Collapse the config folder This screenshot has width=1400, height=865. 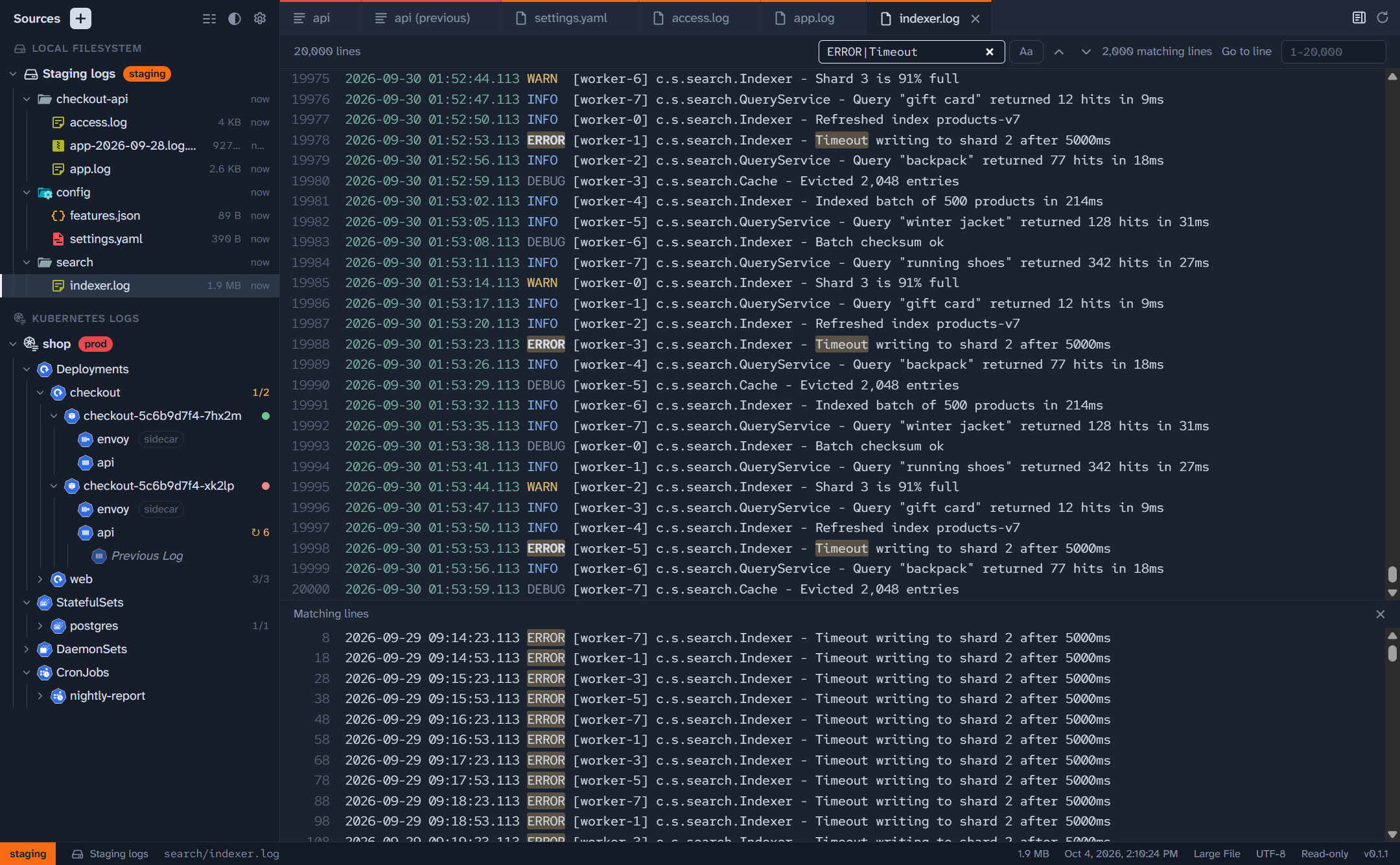27,192
